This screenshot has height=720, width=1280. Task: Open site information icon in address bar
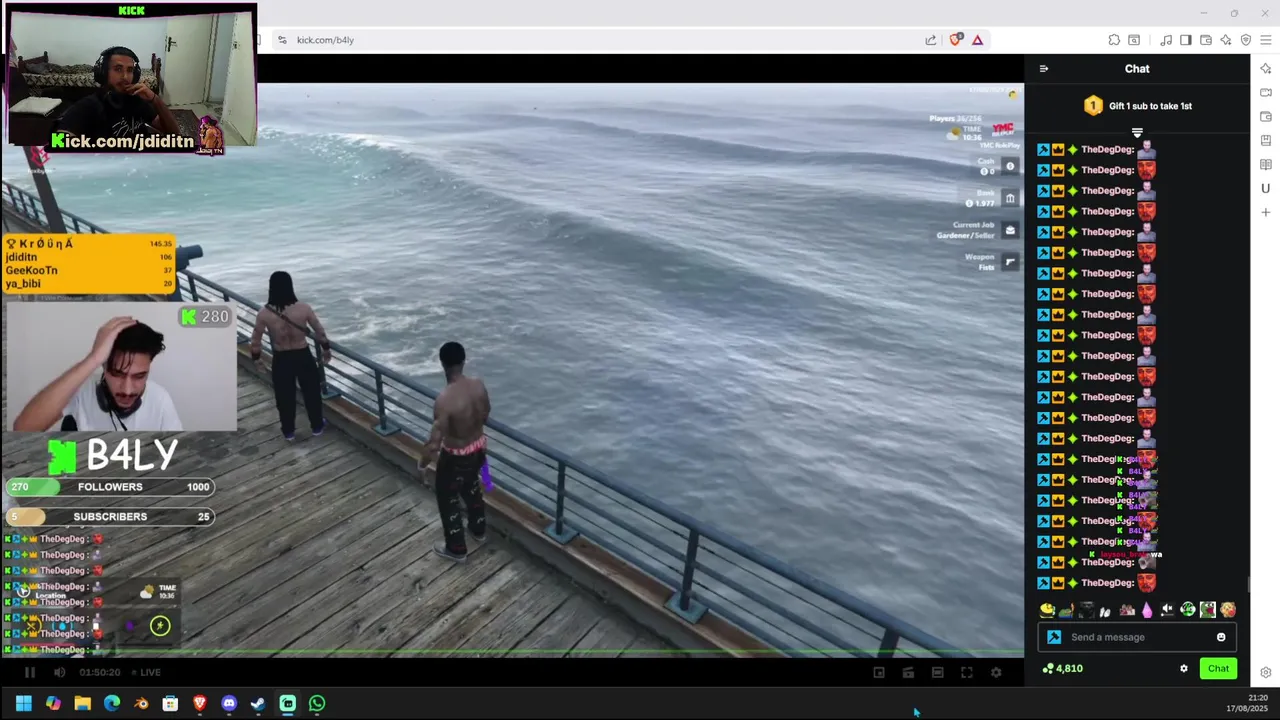(282, 40)
